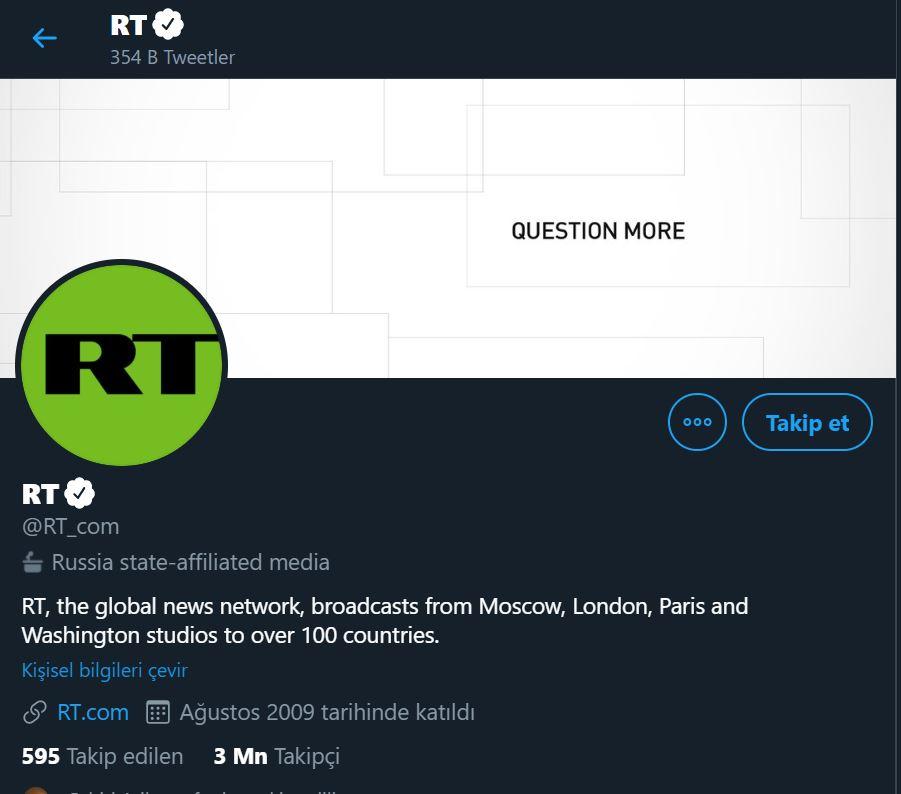Click the Russia state-affiliated media label

point(190,562)
